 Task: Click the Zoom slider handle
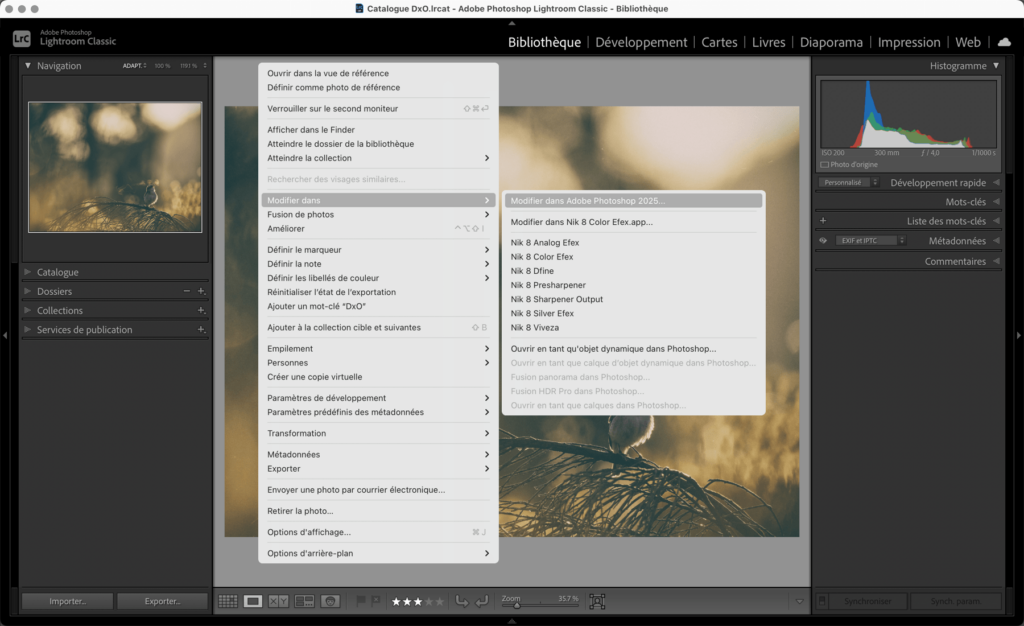click(x=517, y=605)
